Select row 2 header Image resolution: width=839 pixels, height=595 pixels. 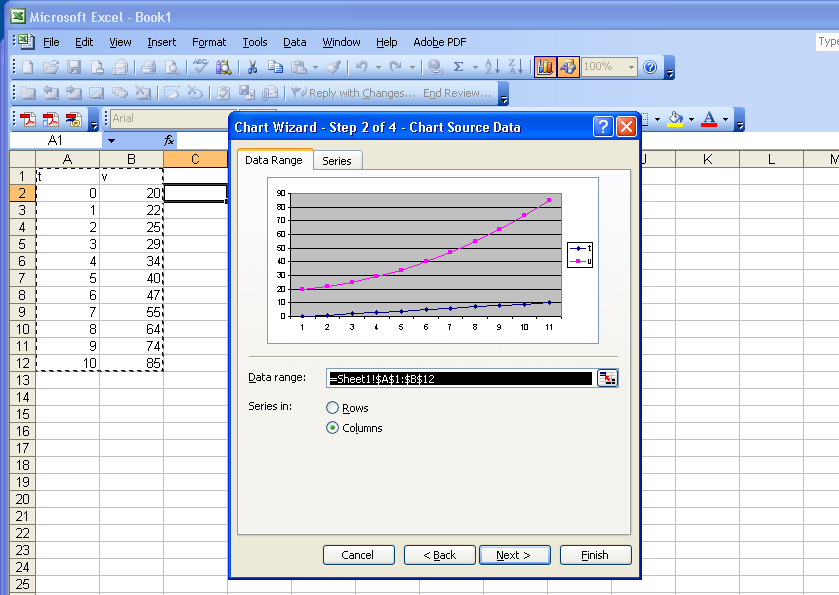click(22, 193)
